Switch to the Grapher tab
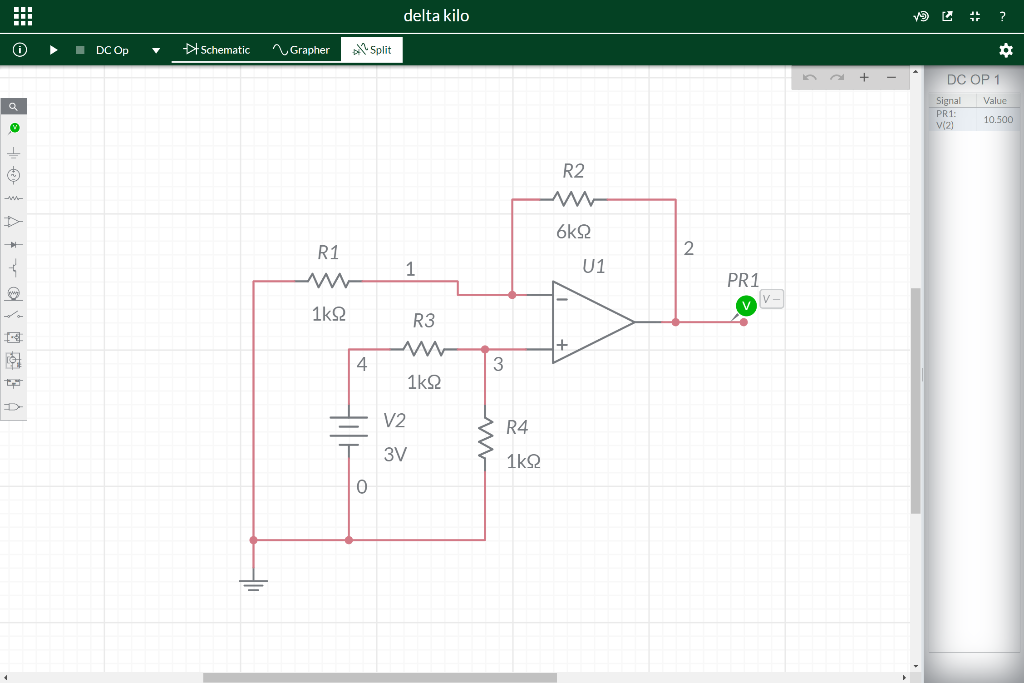This screenshot has height=683, width=1024. pyautogui.click(x=300, y=49)
